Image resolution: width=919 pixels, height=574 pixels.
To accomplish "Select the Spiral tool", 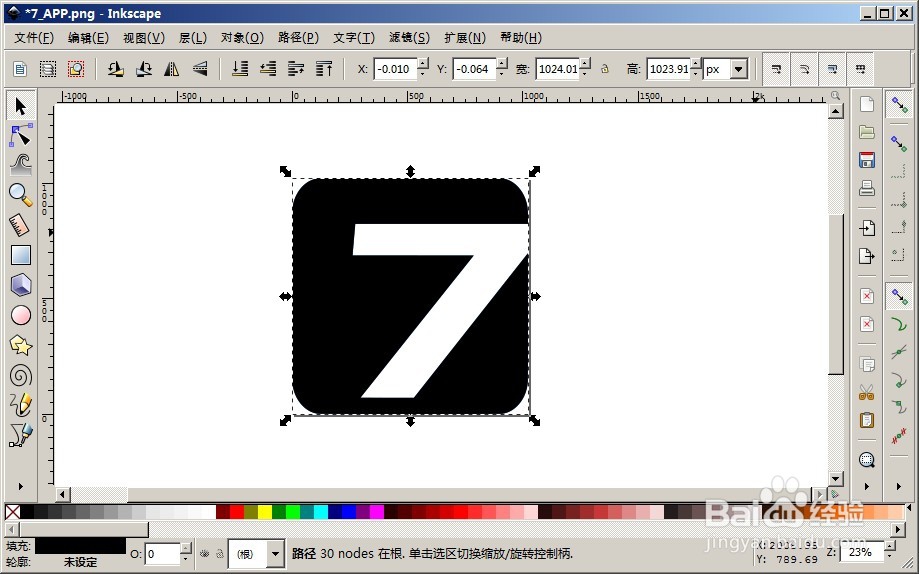I will pyautogui.click(x=21, y=375).
